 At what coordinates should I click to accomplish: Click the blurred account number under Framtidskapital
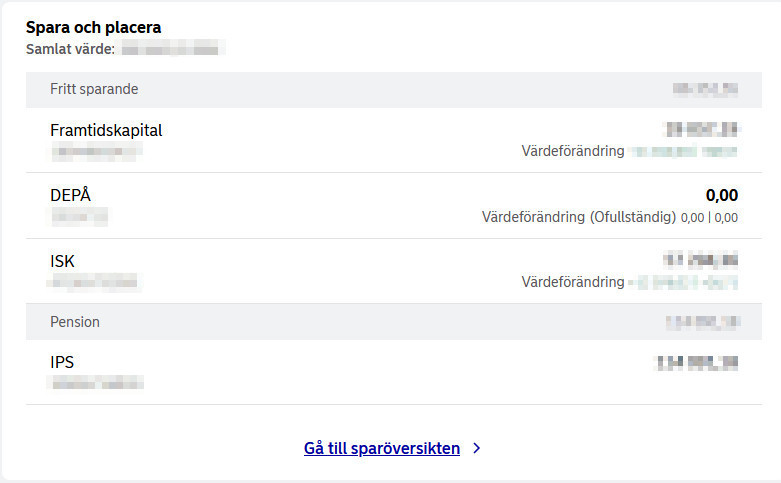tap(96, 151)
